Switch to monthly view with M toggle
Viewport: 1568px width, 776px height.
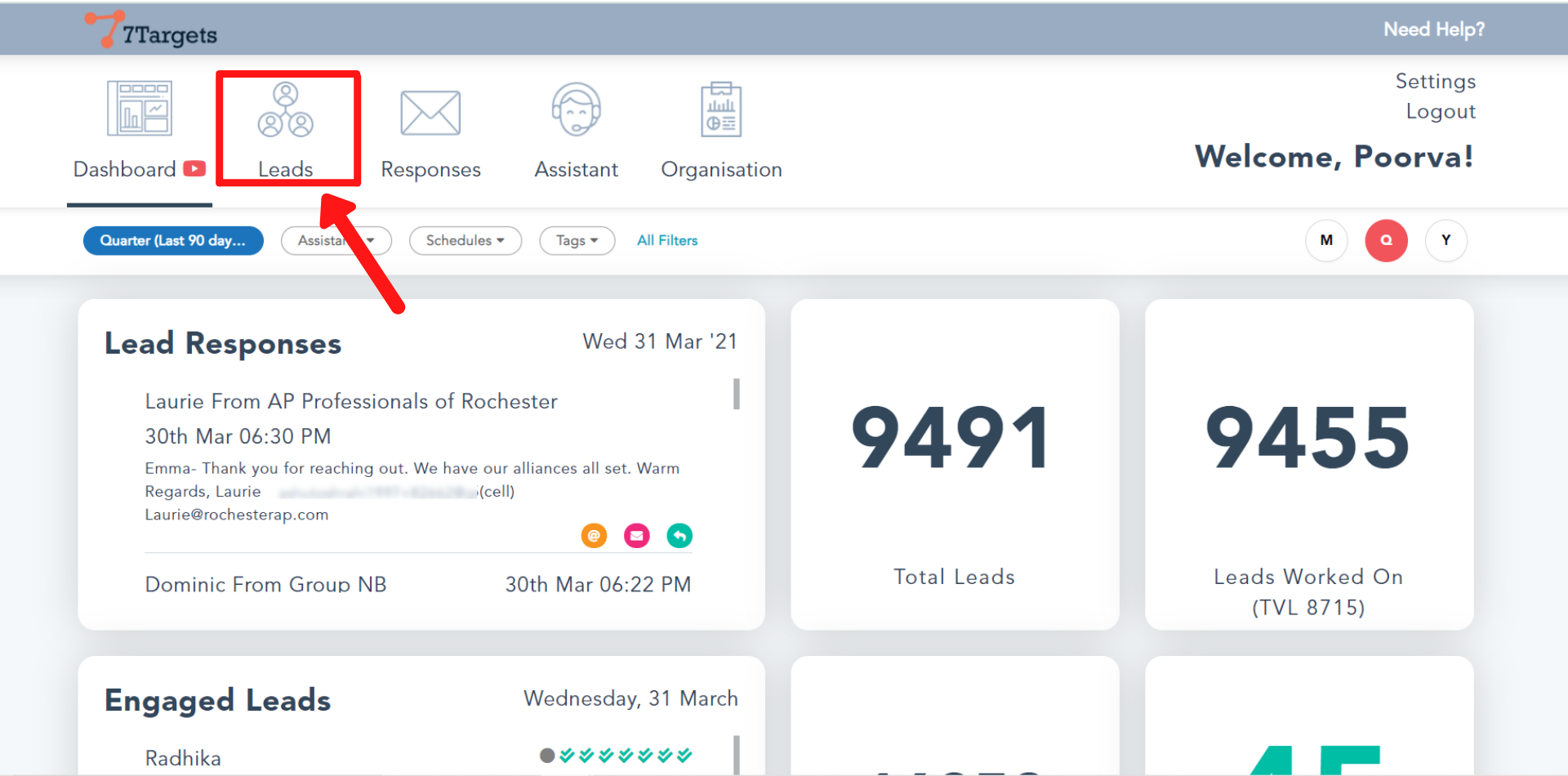coord(1326,240)
